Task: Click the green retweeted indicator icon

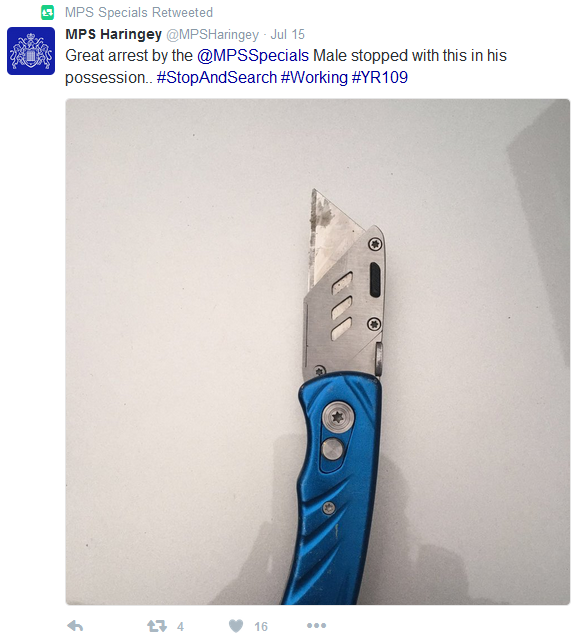Action: point(48,13)
